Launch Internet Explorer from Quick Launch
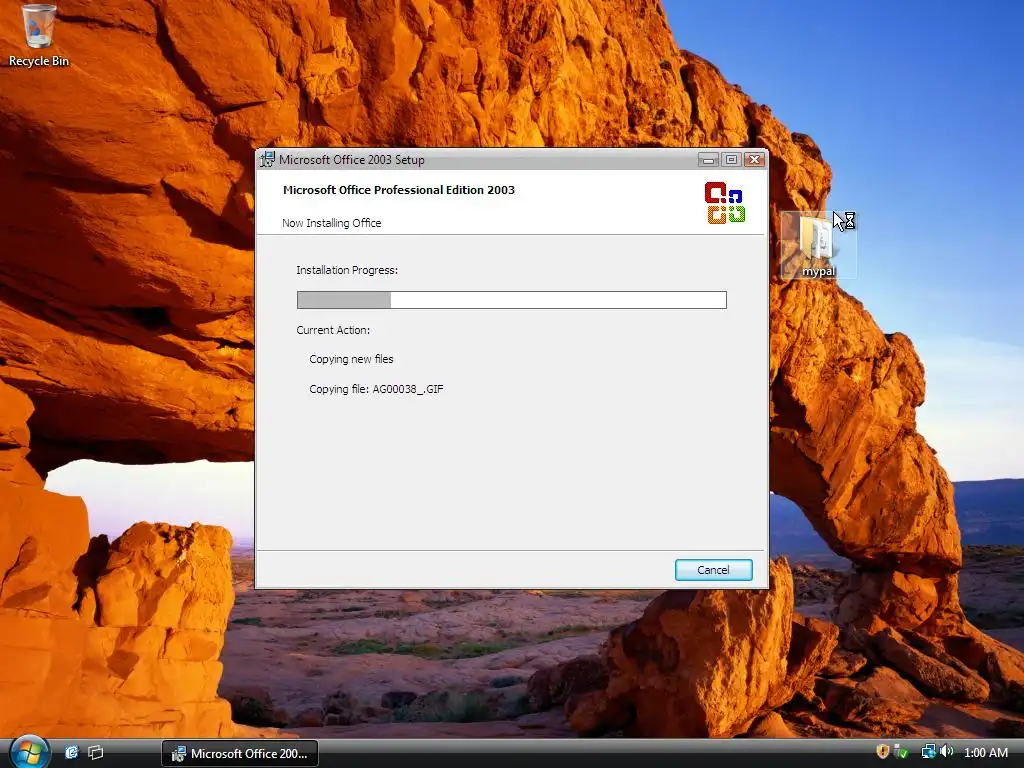This screenshot has width=1024, height=768. tap(71, 752)
